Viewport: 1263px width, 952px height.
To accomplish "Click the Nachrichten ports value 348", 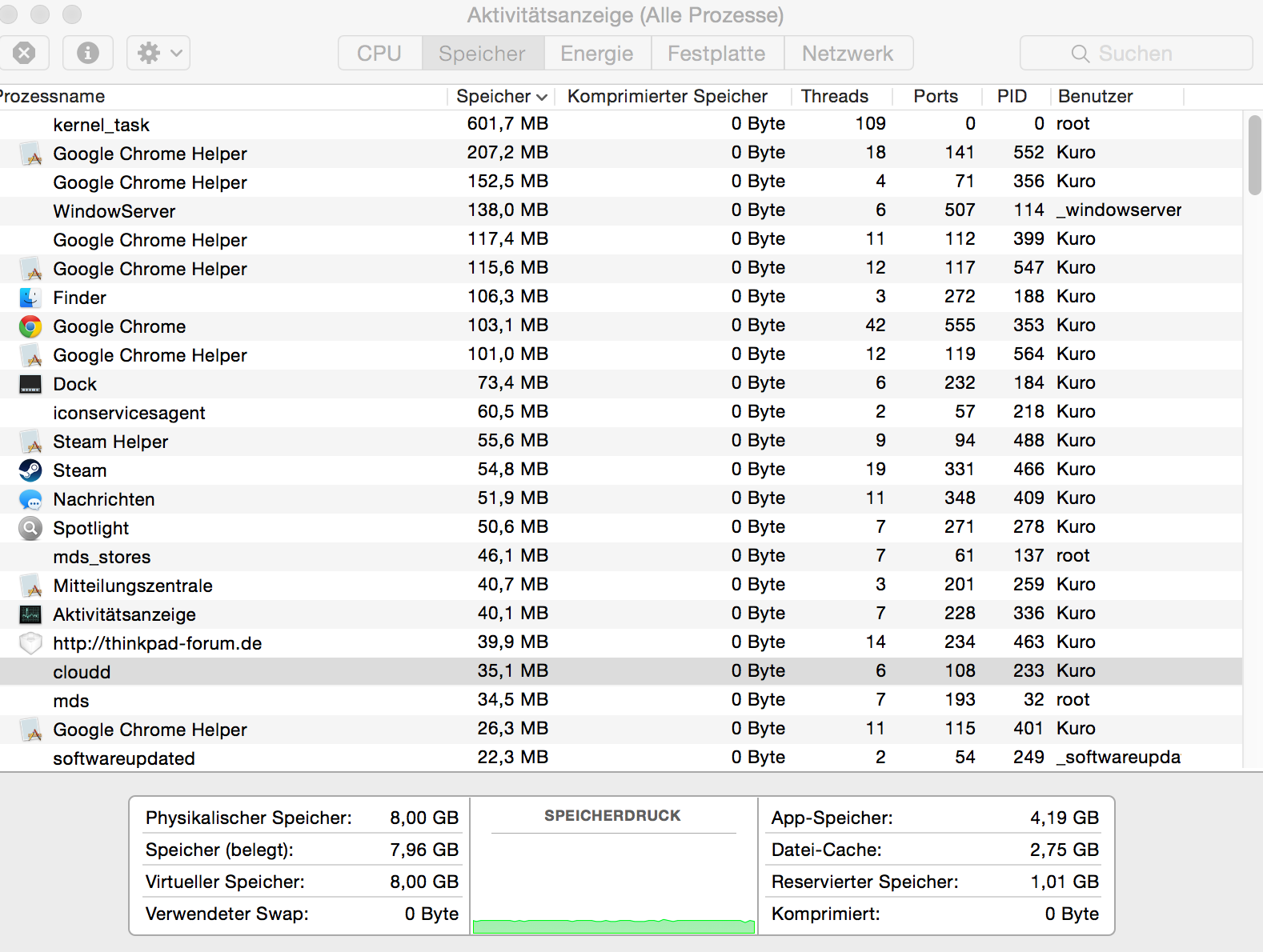I will click(960, 498).
